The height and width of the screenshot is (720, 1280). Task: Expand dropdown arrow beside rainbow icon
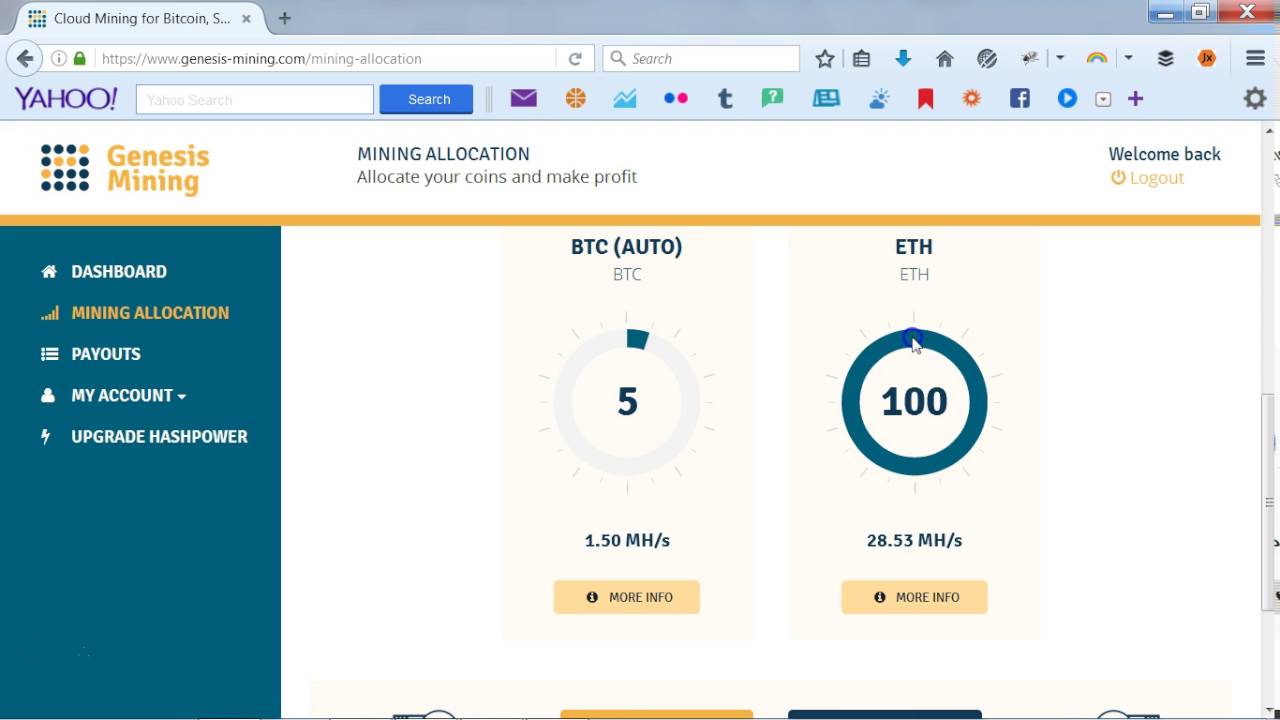[1128, 59]
